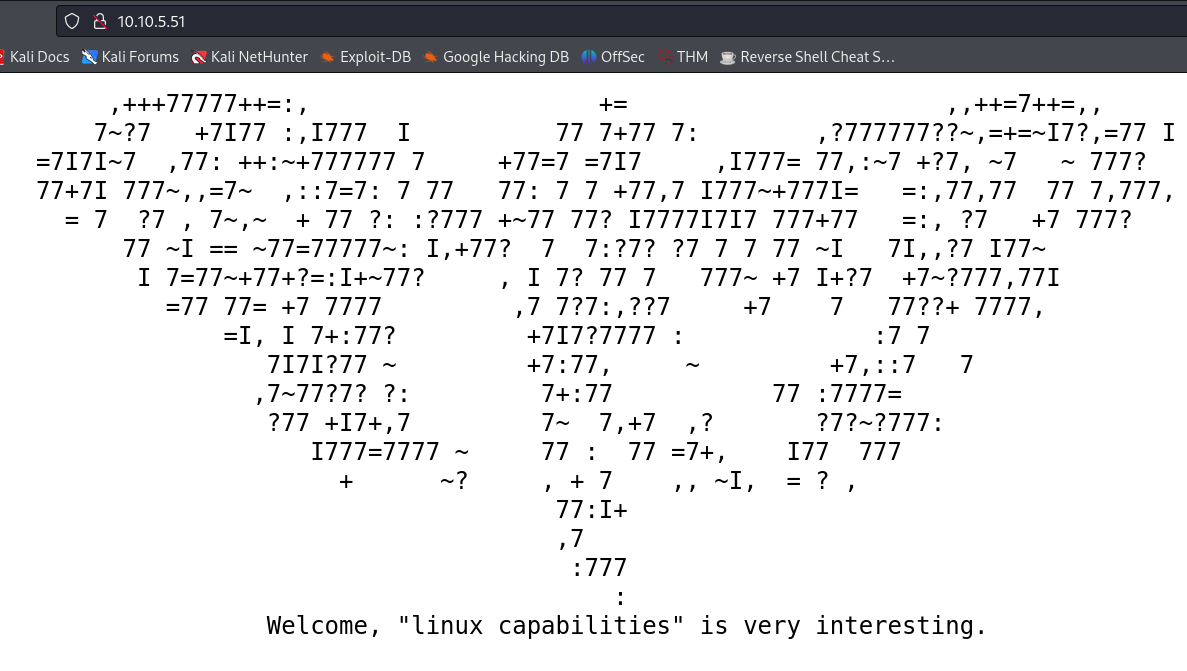Viewport: 1187px width, 671px height.
Task: Click the ":777" ASCII art line
Action: 599,567
